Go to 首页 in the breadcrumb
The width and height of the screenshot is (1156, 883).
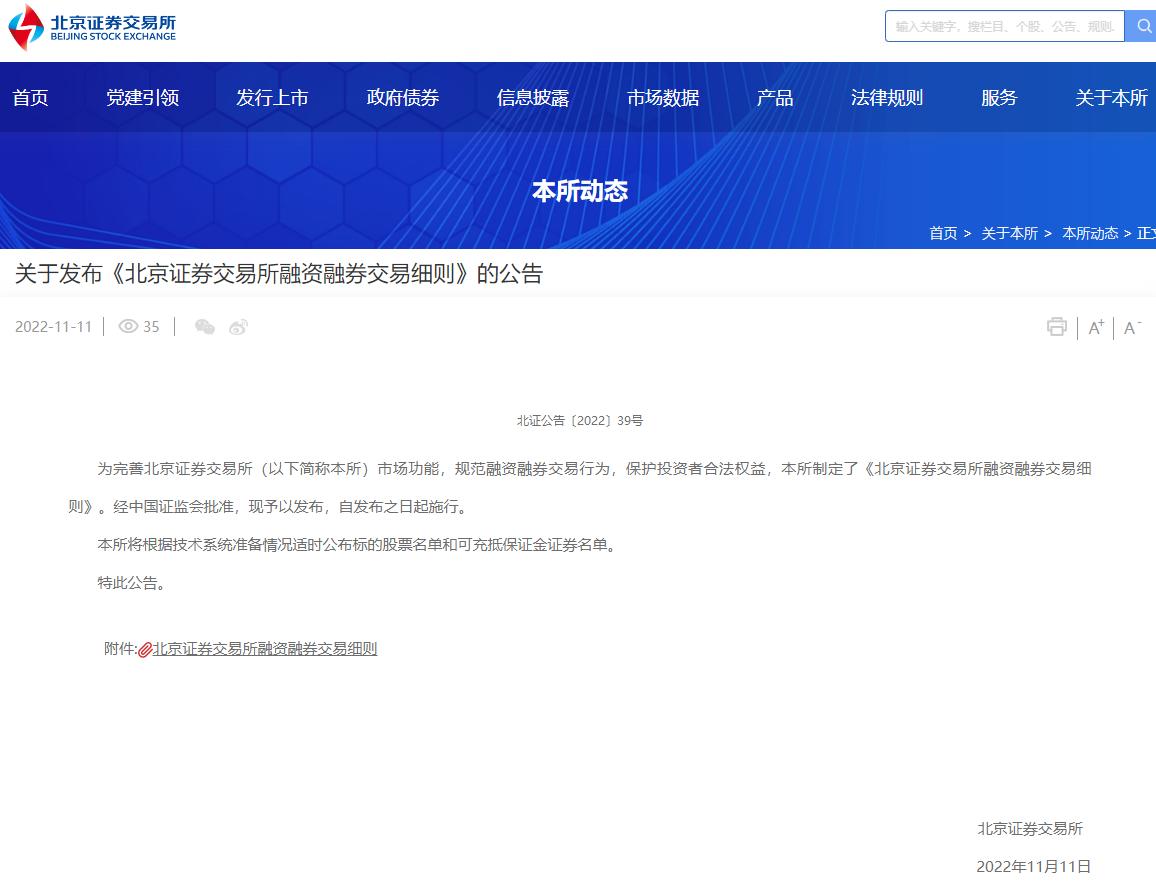point(943,234)
